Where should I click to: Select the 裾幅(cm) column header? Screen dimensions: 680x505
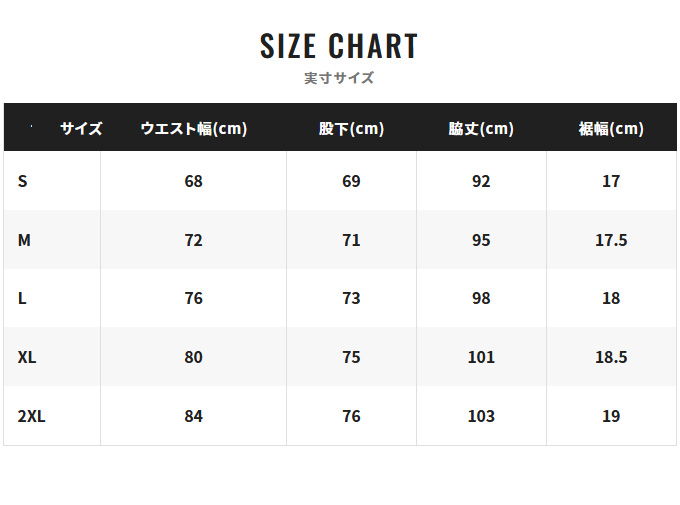point(611,128)
